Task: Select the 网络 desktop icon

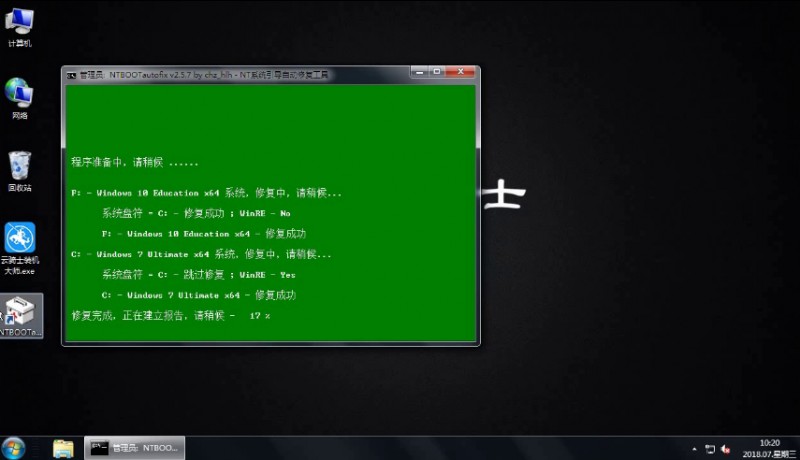Action: click(19, 98)
